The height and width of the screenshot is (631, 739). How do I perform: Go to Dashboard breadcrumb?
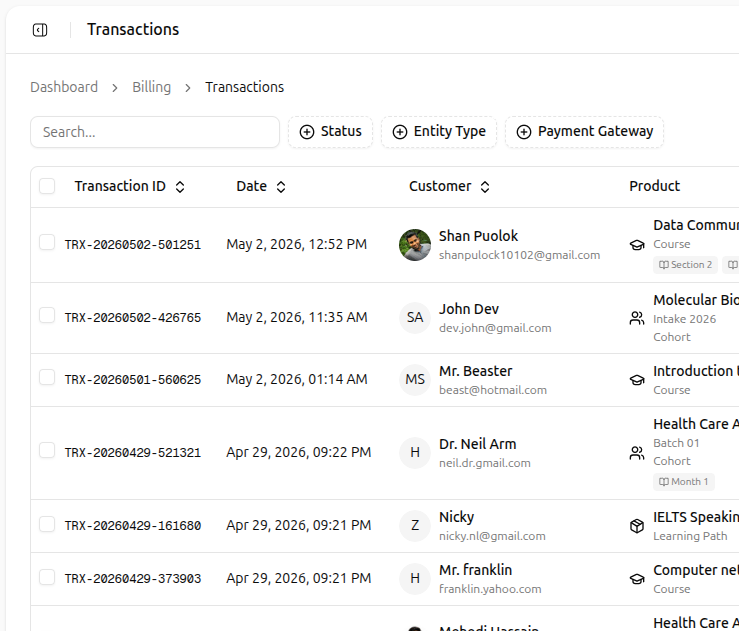pos(64,87)
